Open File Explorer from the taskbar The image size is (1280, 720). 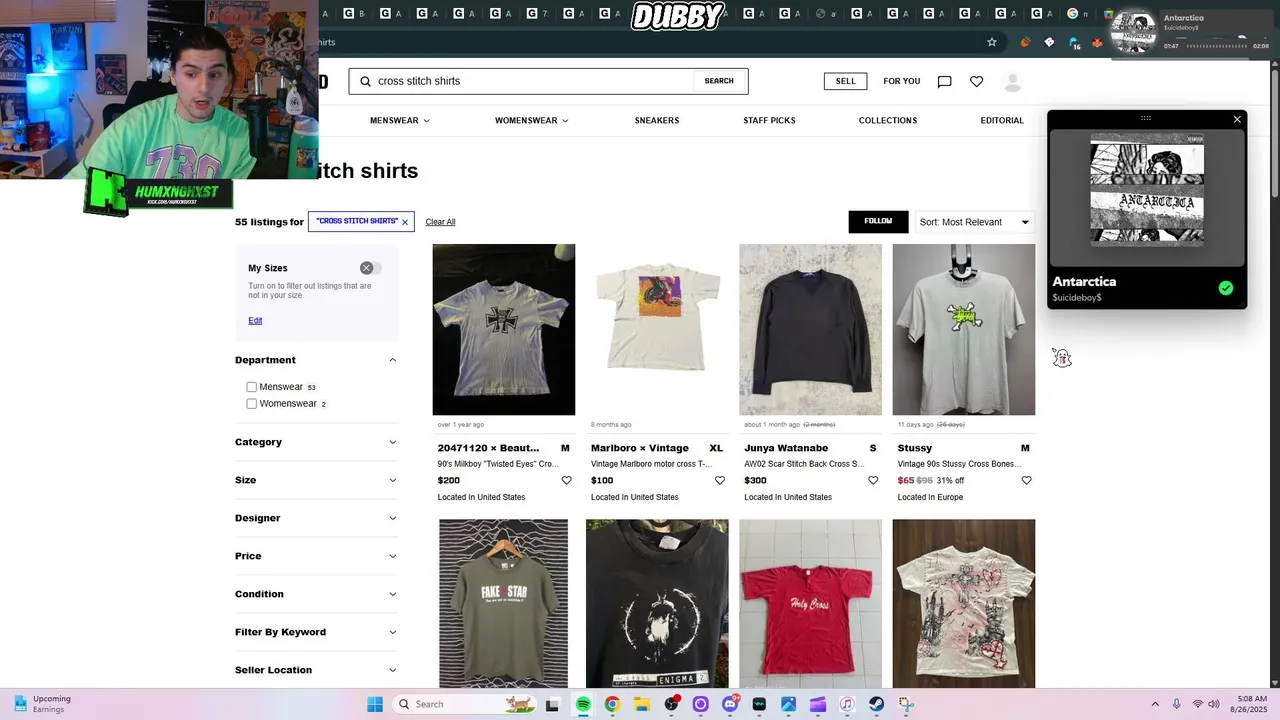[x=642, y=704]
